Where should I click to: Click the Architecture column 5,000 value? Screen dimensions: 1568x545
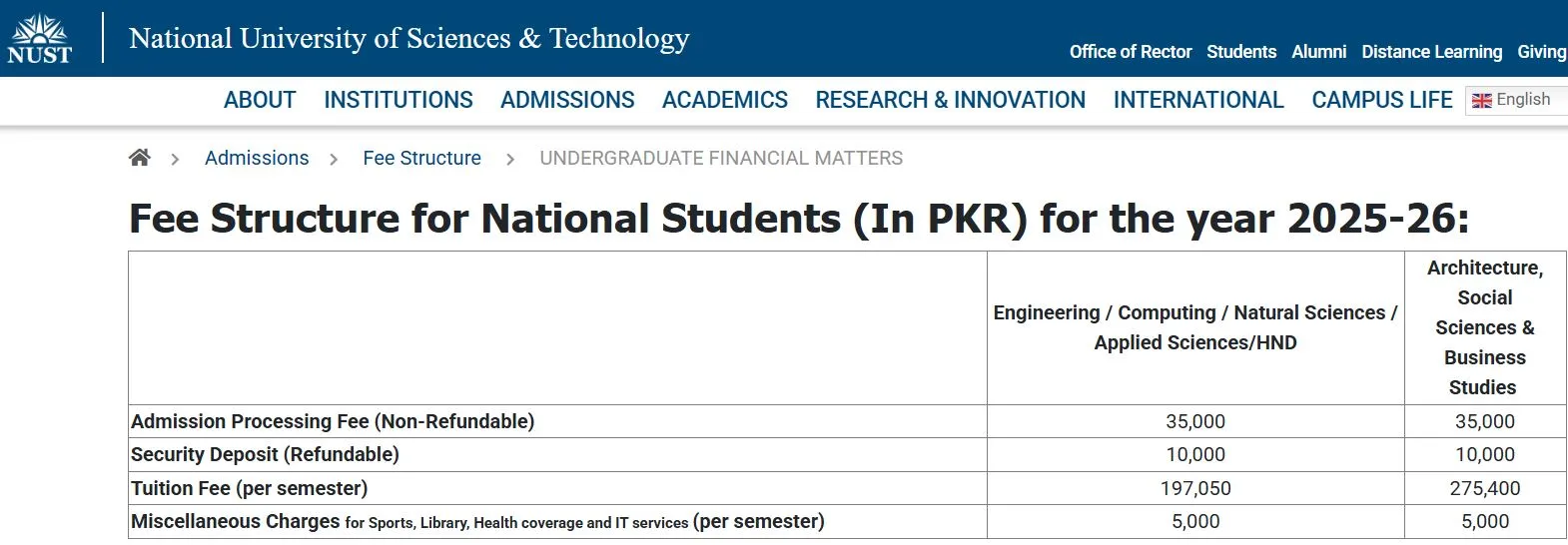[1485, 521]
